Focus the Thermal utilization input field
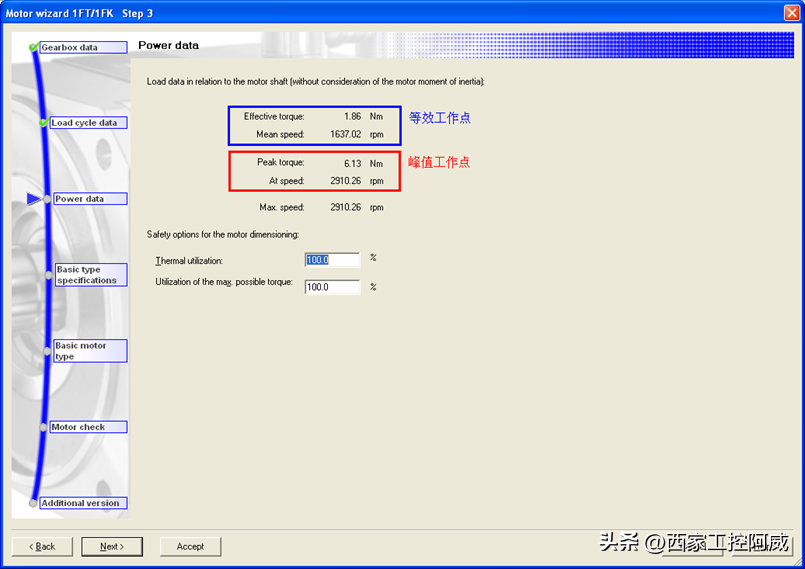The height and width of the screenshot is (569, 805). point(332,260)
